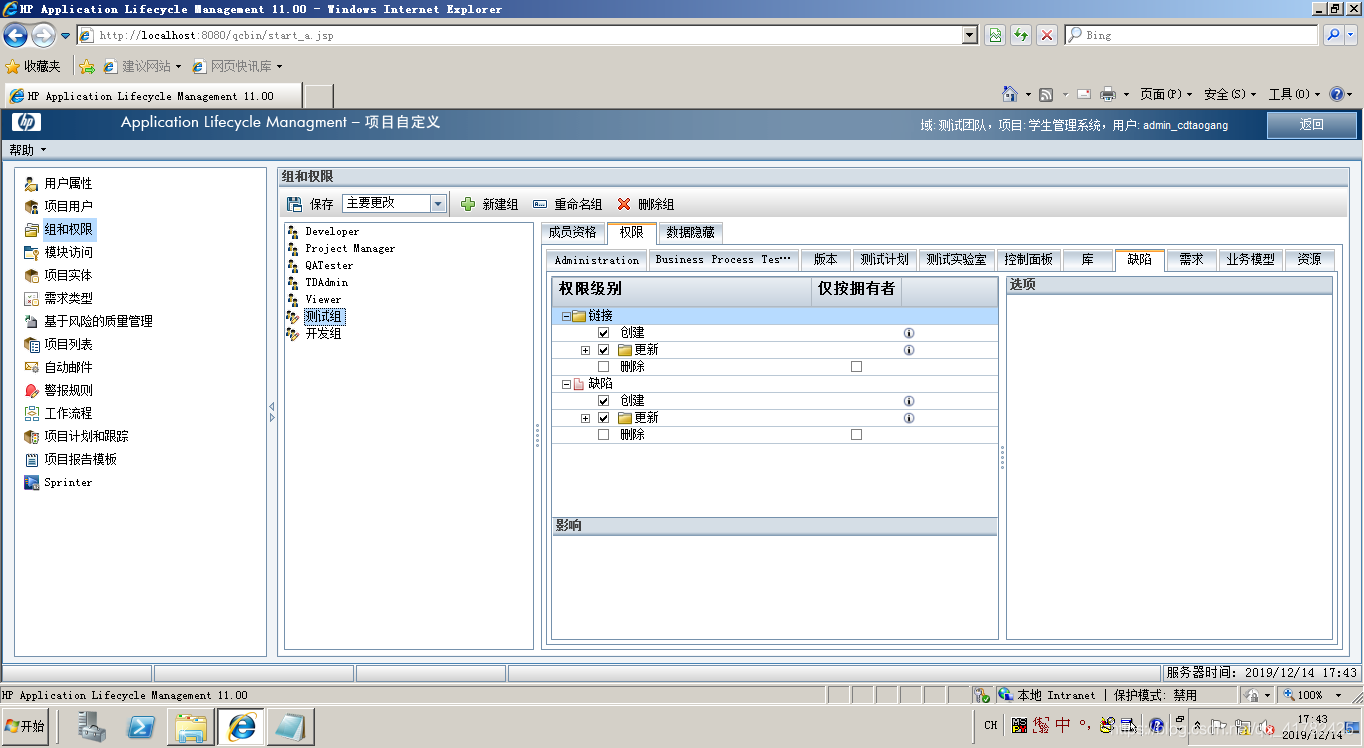
Task: Click the 基于风险的质量管理 icon
Action: tap(32, 322)
